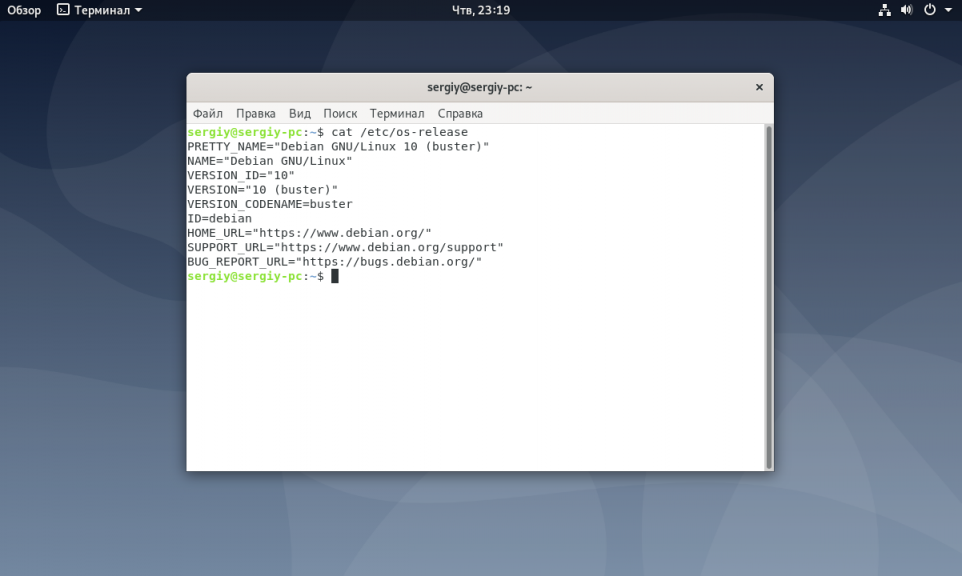
Task: Focus the terminal at the cursor block
Action: point(335,276)
